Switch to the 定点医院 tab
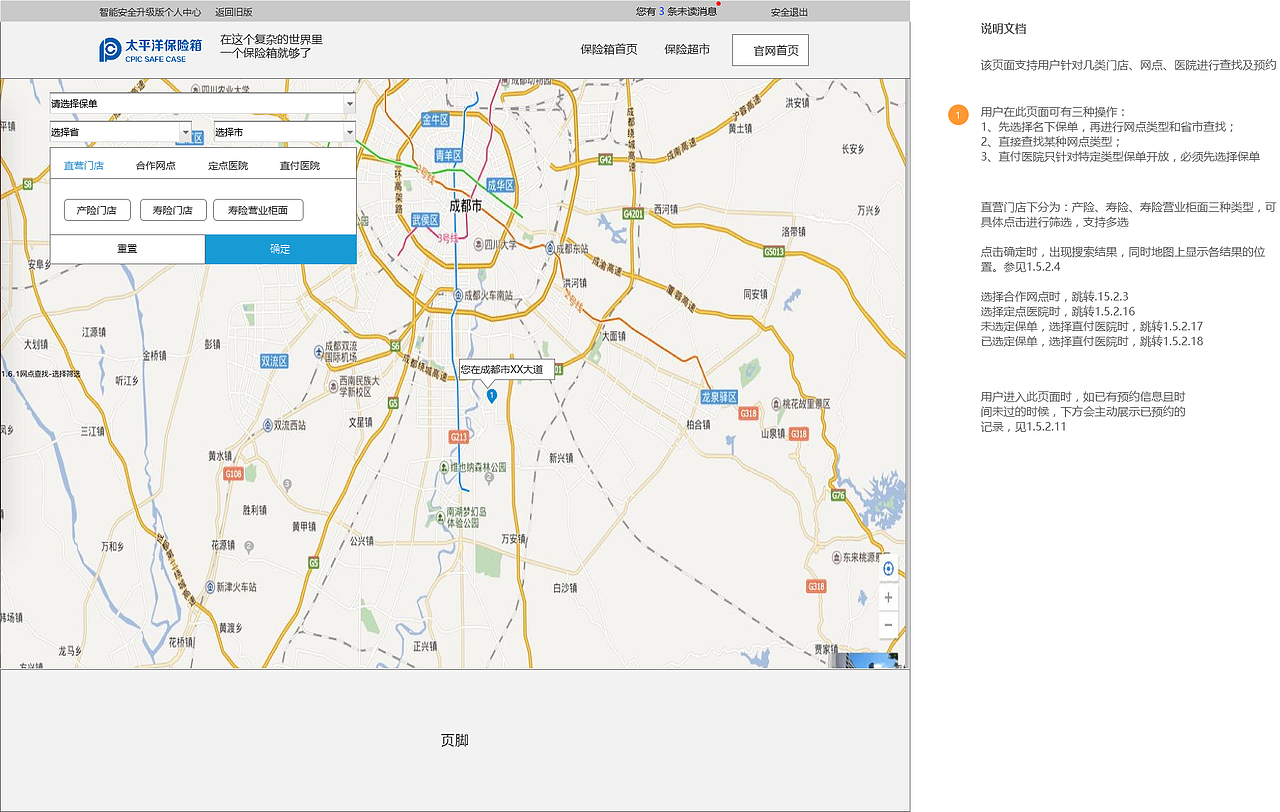 click(x=228, y=166)
